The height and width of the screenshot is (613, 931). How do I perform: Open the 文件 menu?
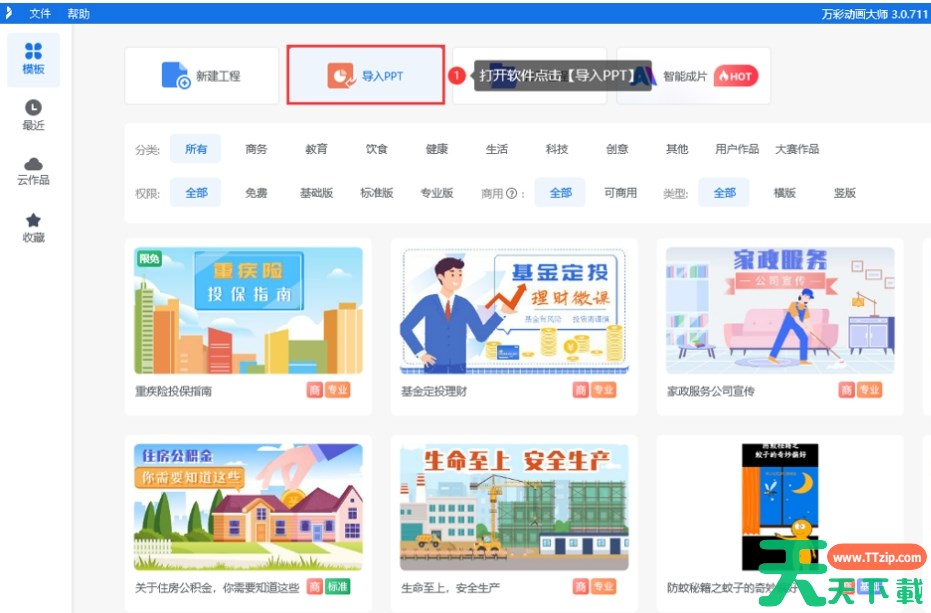[40, 13]
